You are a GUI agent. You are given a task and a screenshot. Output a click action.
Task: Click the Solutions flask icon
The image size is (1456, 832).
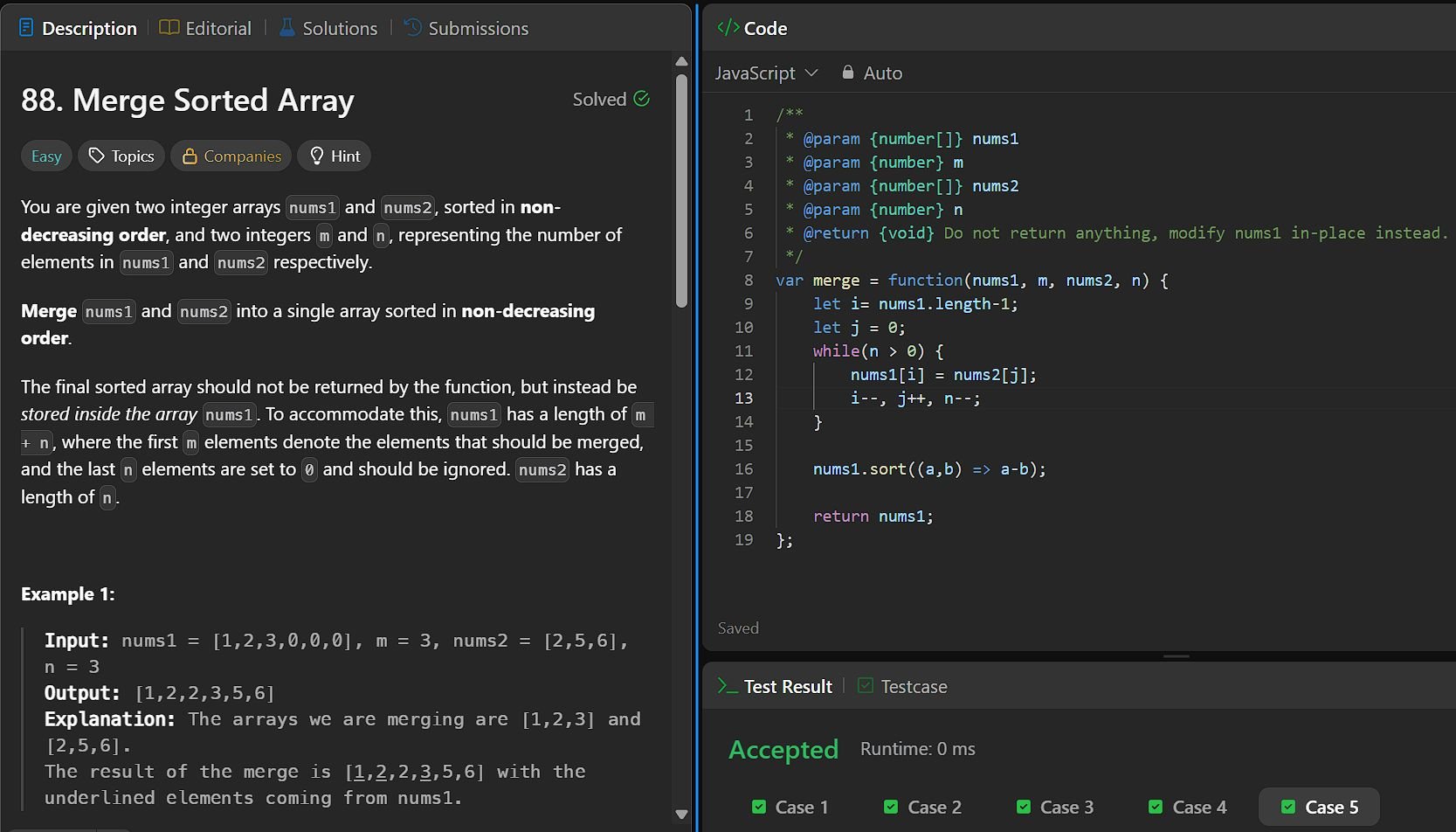coord(287,28)
